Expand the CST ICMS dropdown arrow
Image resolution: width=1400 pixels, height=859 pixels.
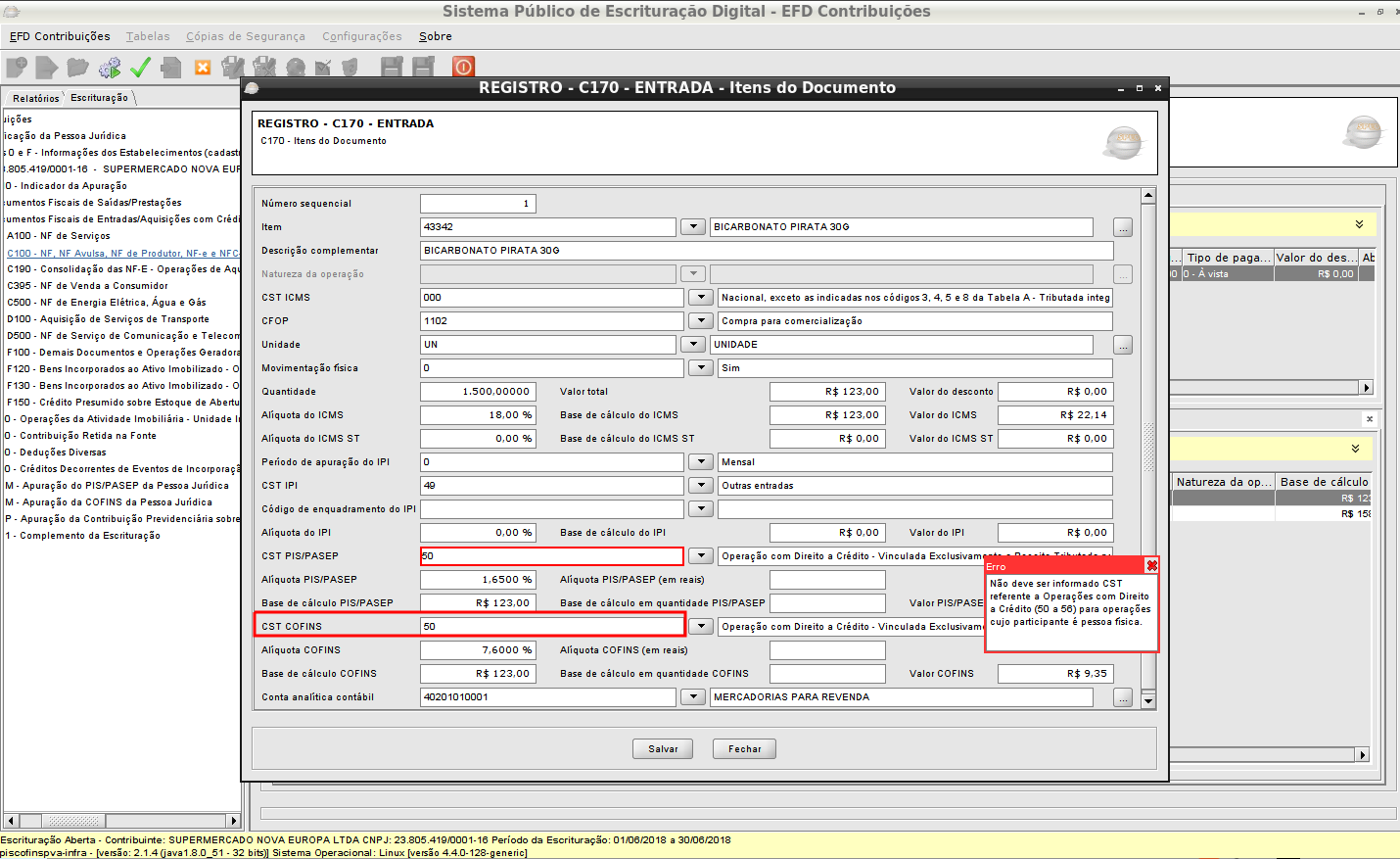(x=700, y=298)
